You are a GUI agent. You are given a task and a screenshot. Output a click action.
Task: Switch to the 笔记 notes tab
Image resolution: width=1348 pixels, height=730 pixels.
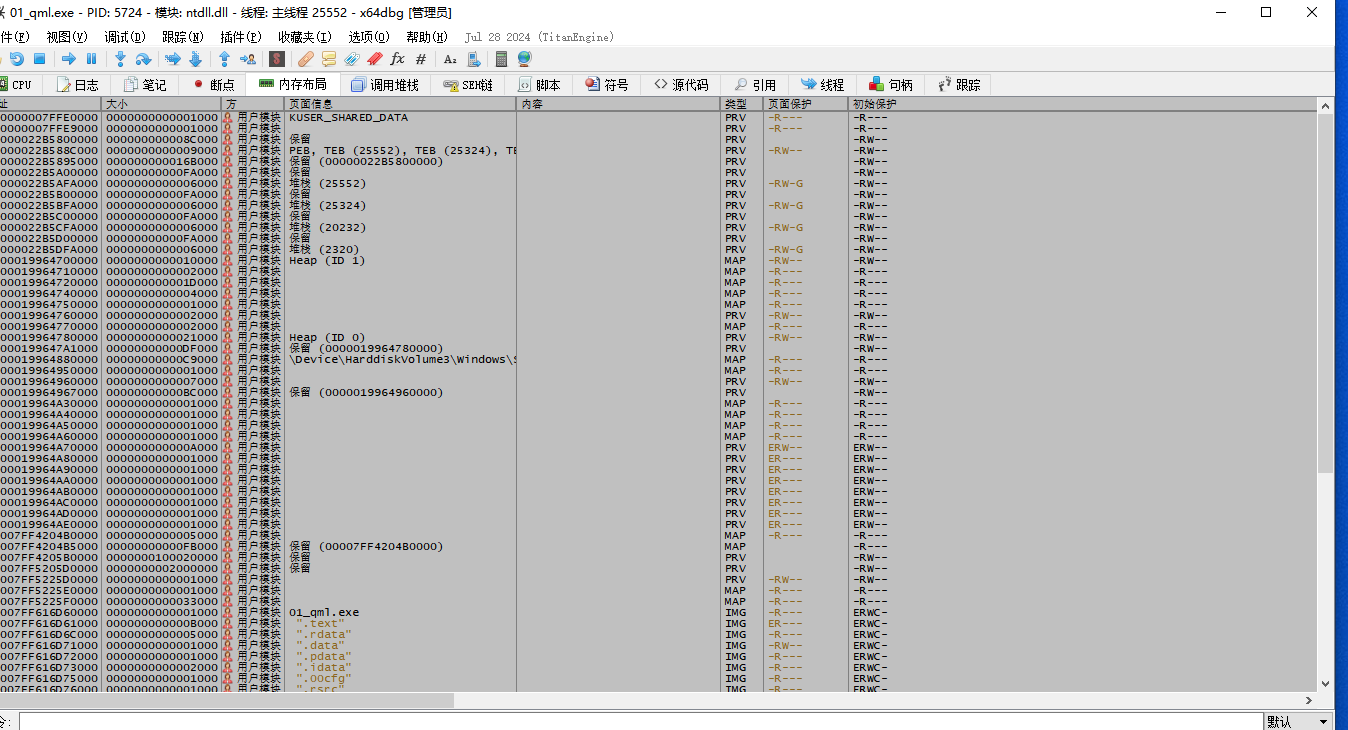(144, 85)
